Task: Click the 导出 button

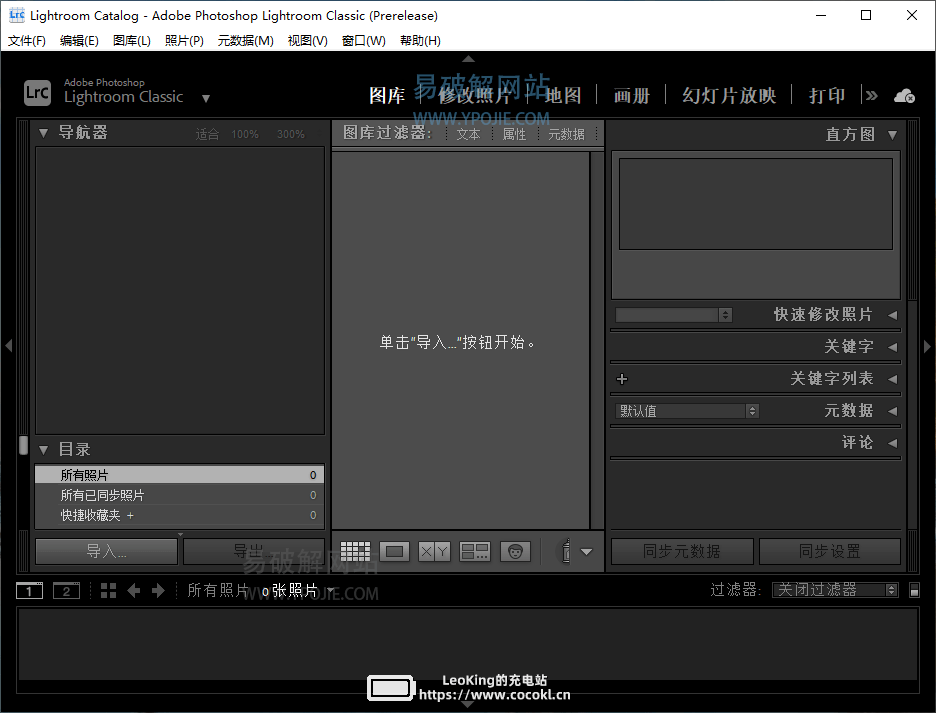Action: pos(254,551)
